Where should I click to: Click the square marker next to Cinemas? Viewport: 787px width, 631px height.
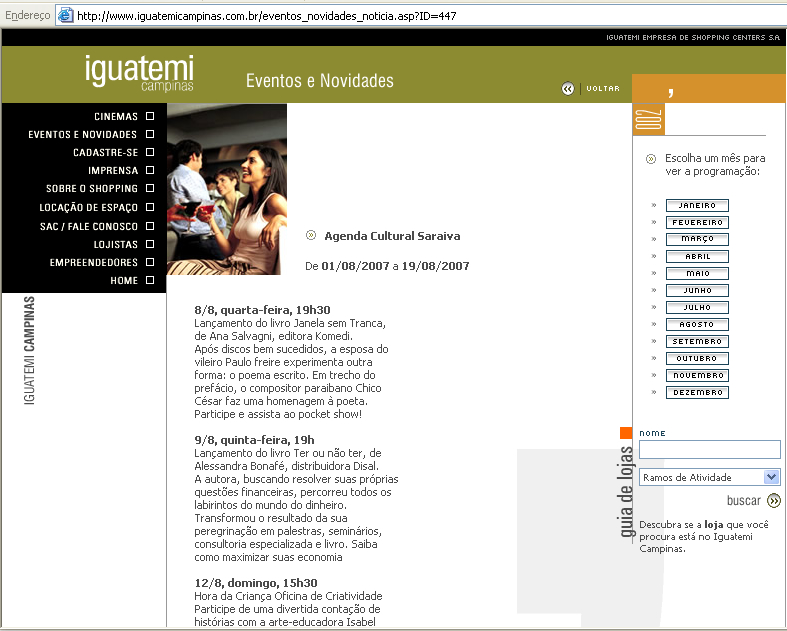150,117
